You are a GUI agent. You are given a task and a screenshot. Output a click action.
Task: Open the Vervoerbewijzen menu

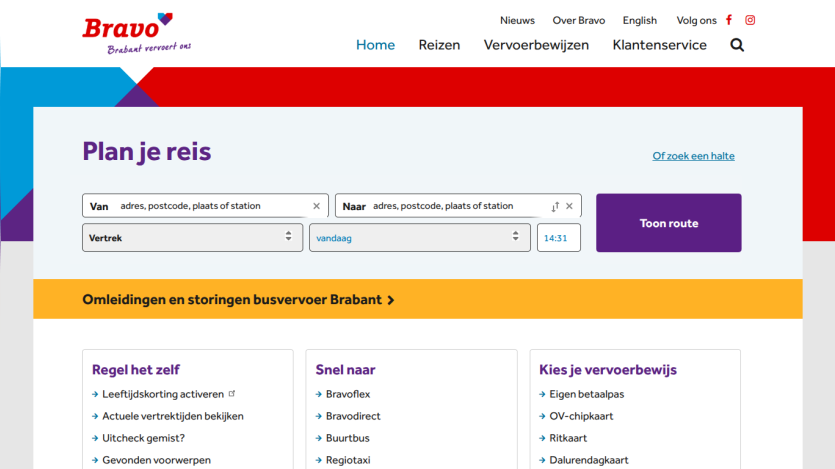pyautogui.click(x=536, y=45)
